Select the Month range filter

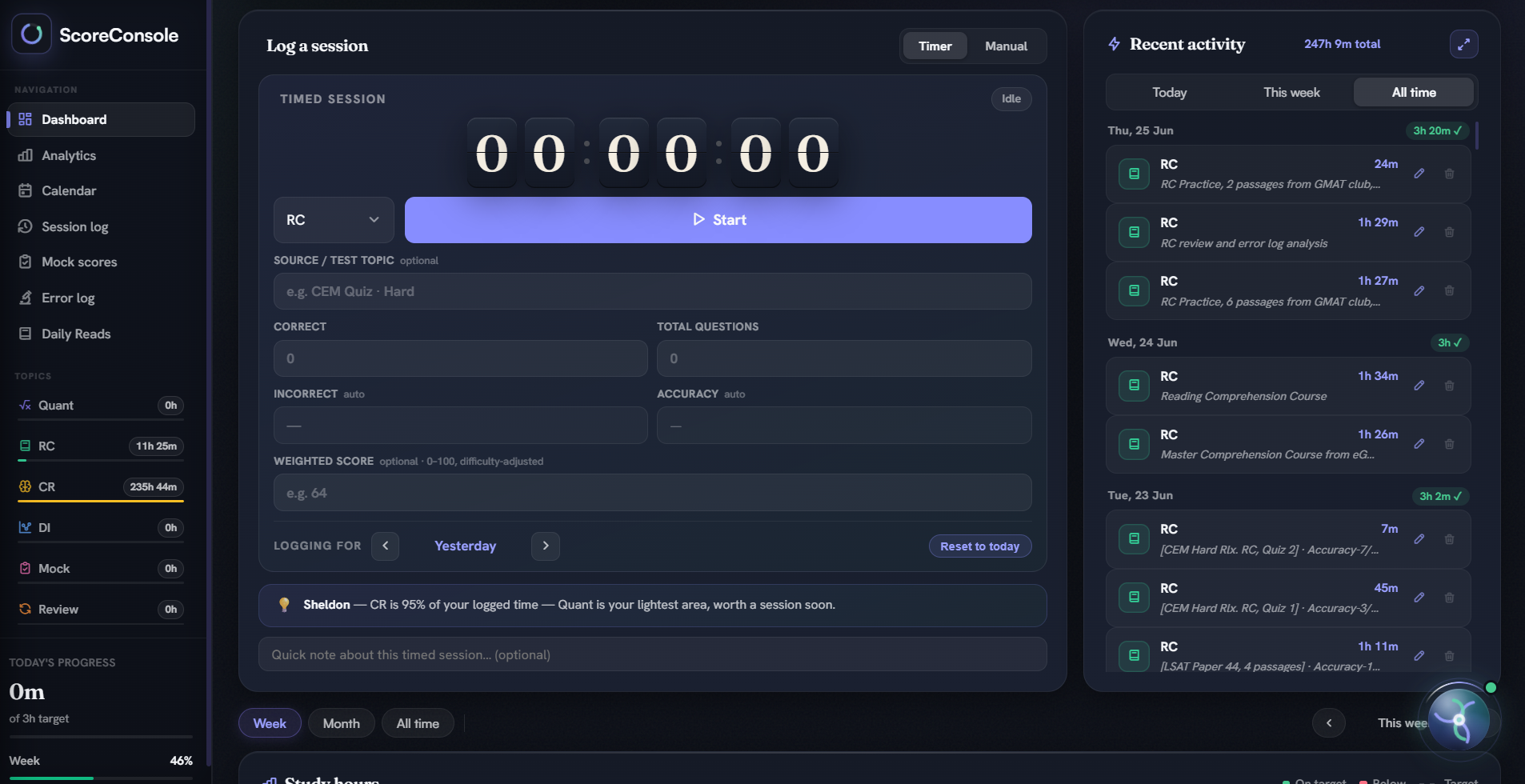pyautogui.click(x=341, y=723)
